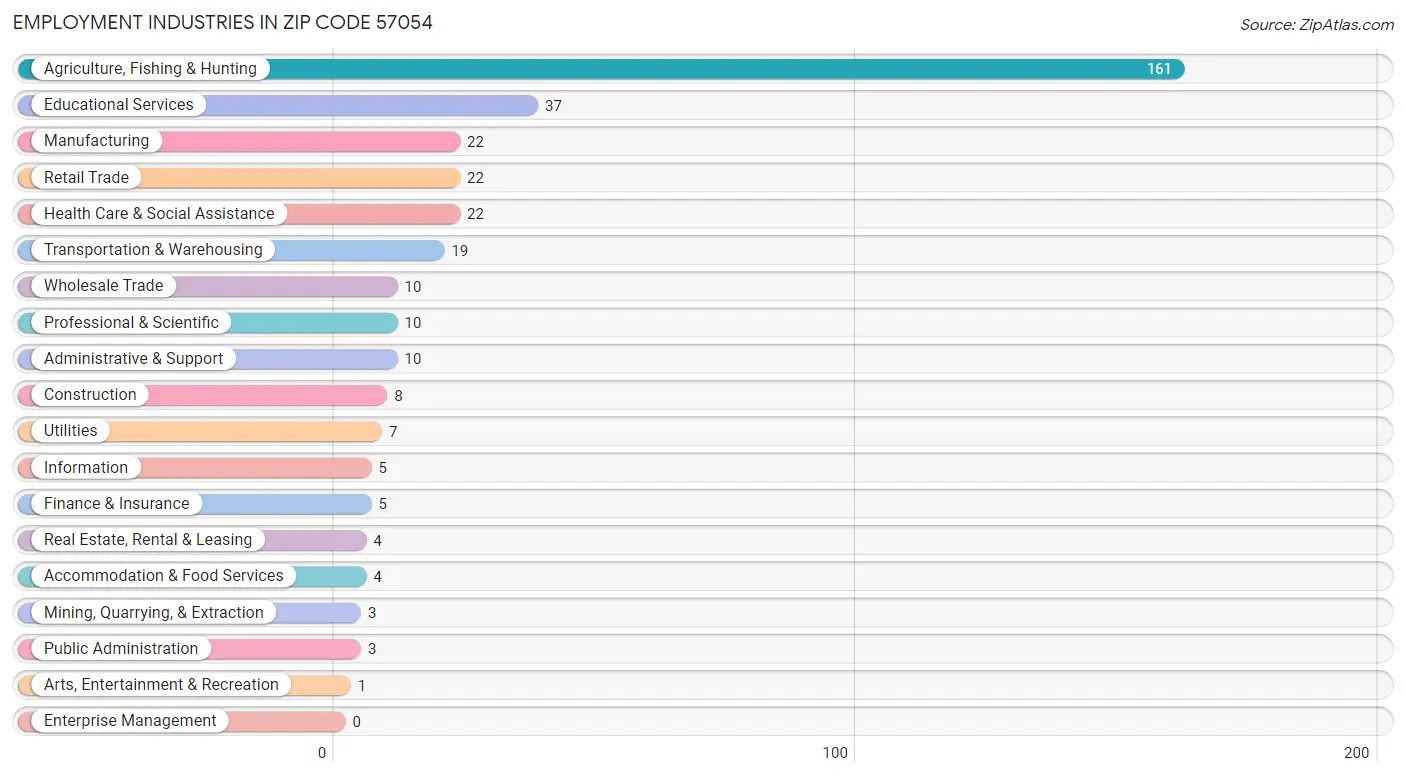
Task: Click the Manufacturing bar label
Action: pyautogui.click(x=96, y=141)
